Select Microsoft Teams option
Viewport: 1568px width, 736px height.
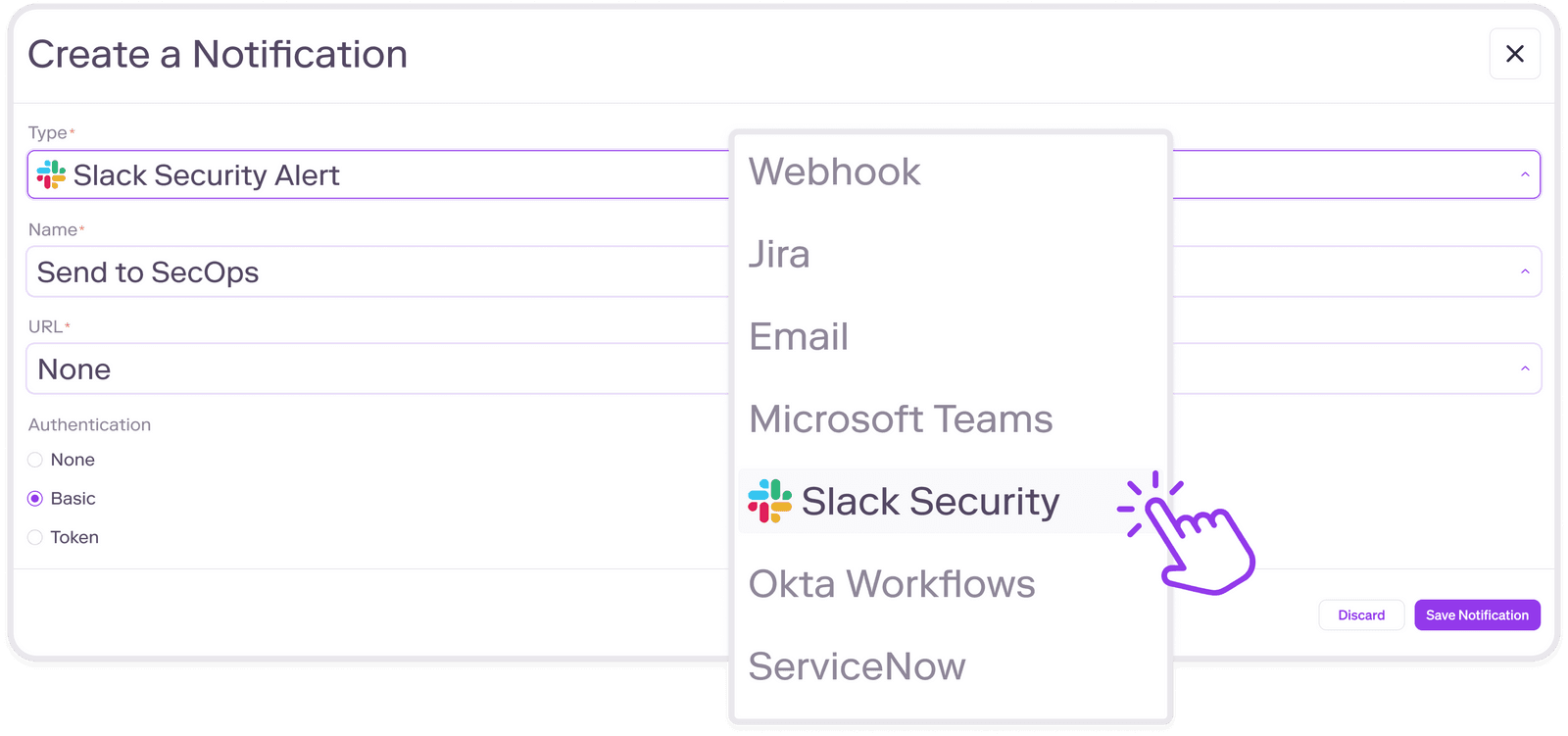point(901,419)
